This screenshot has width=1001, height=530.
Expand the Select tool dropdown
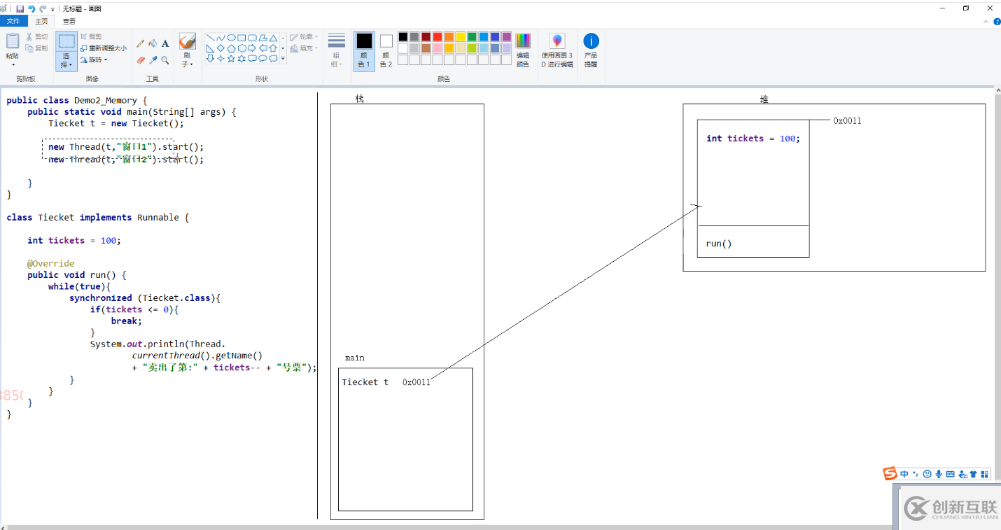(66, 62)
